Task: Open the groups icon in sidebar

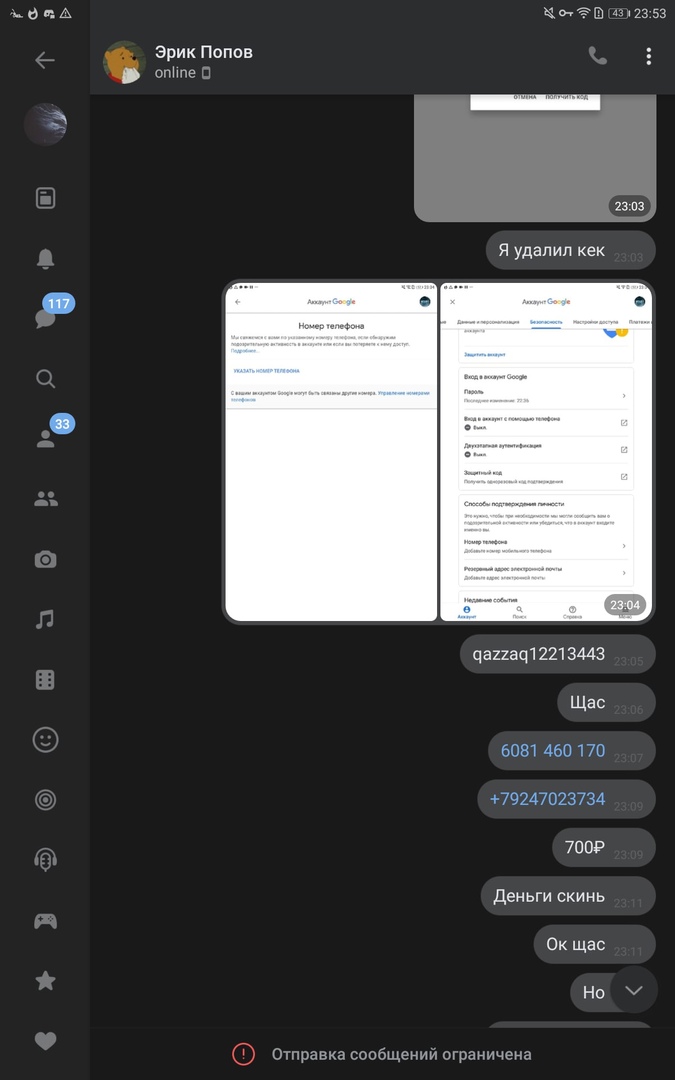Action: 45,499
